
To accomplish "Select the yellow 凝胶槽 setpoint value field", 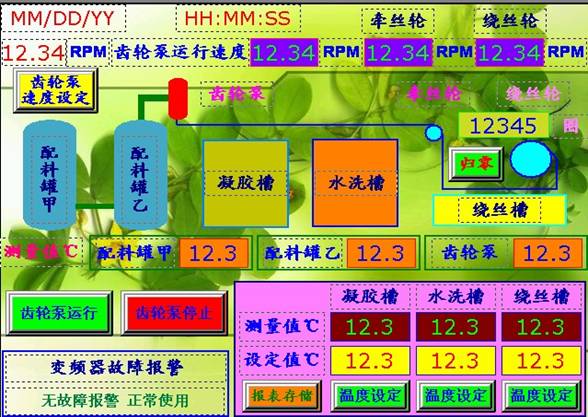I will 370,361.
